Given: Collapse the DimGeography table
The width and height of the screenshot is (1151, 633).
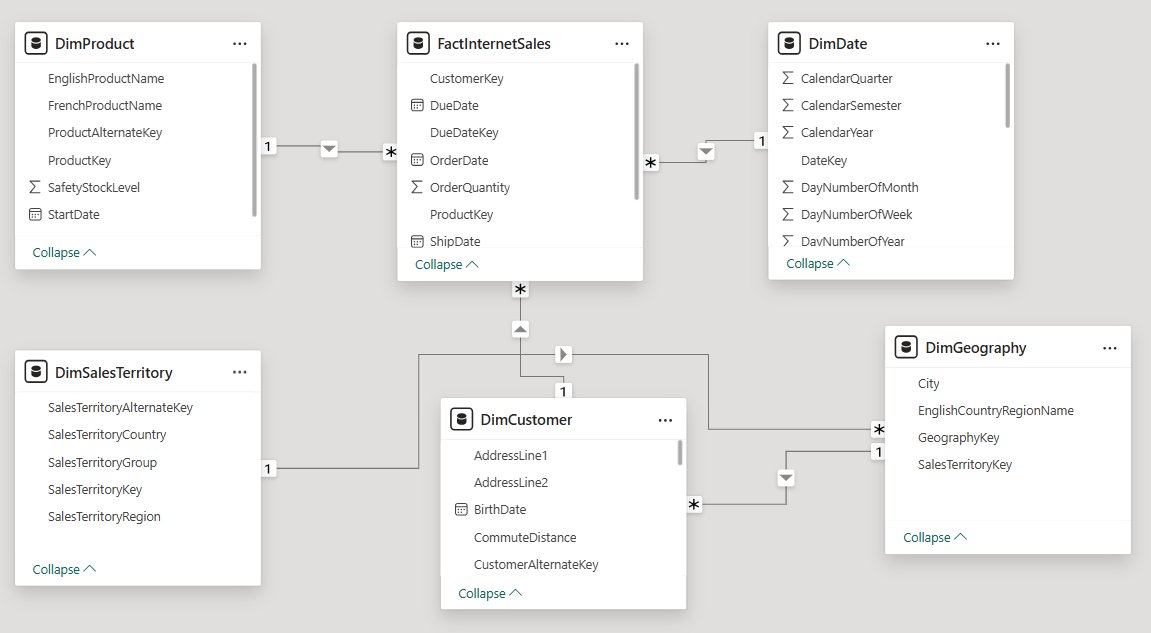Looking at the screenshot, I should 934,538.
